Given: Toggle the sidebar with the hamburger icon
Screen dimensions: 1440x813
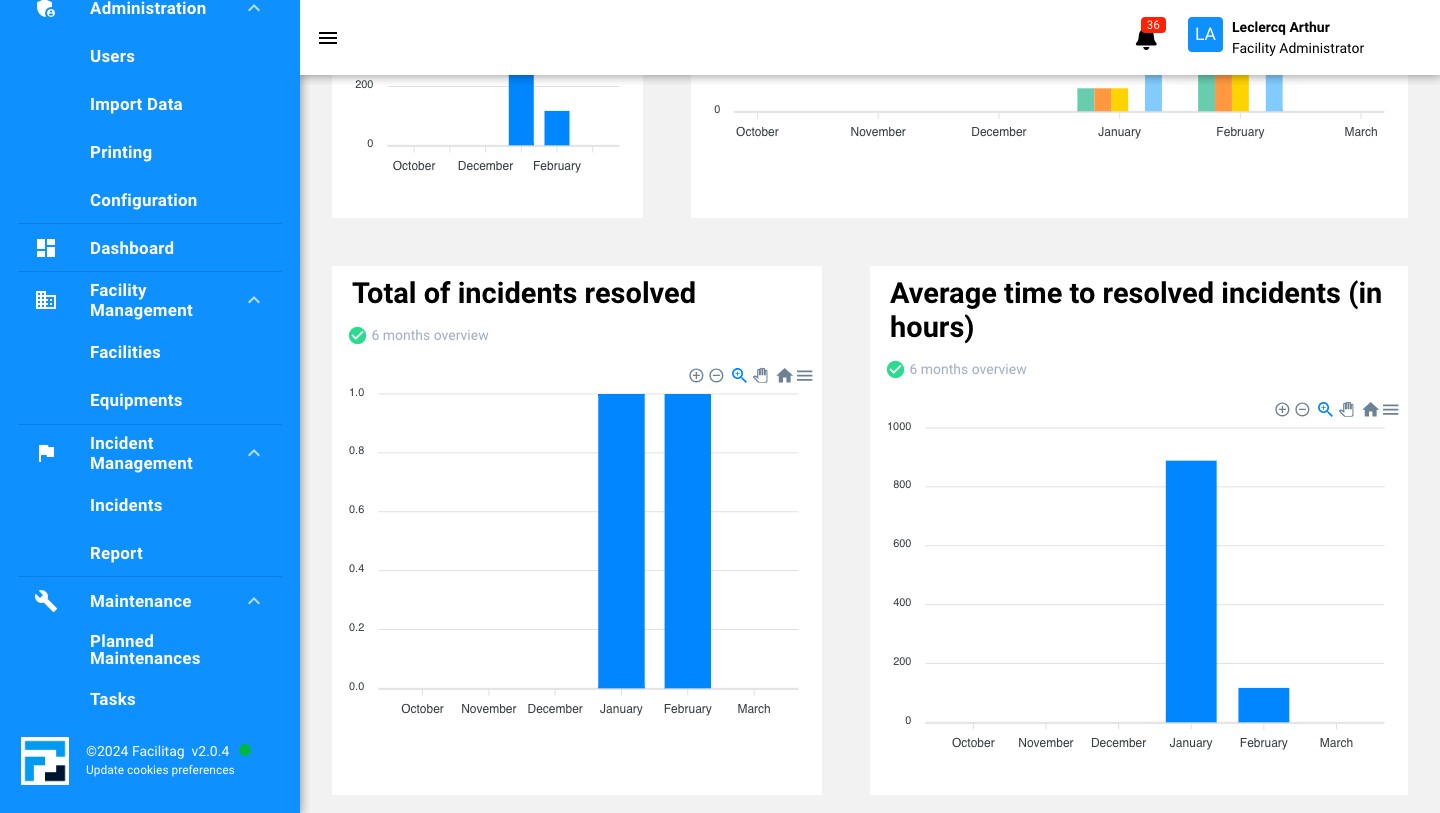Looking at the screenshot, I should [328, 38].
